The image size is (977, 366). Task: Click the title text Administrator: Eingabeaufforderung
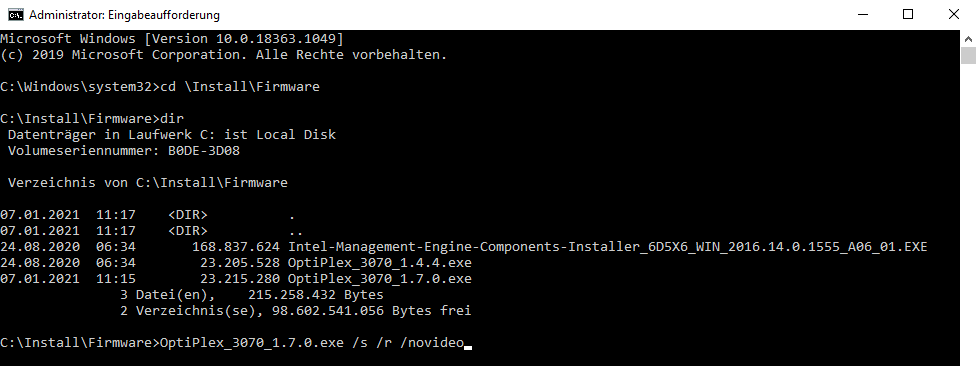125,15
